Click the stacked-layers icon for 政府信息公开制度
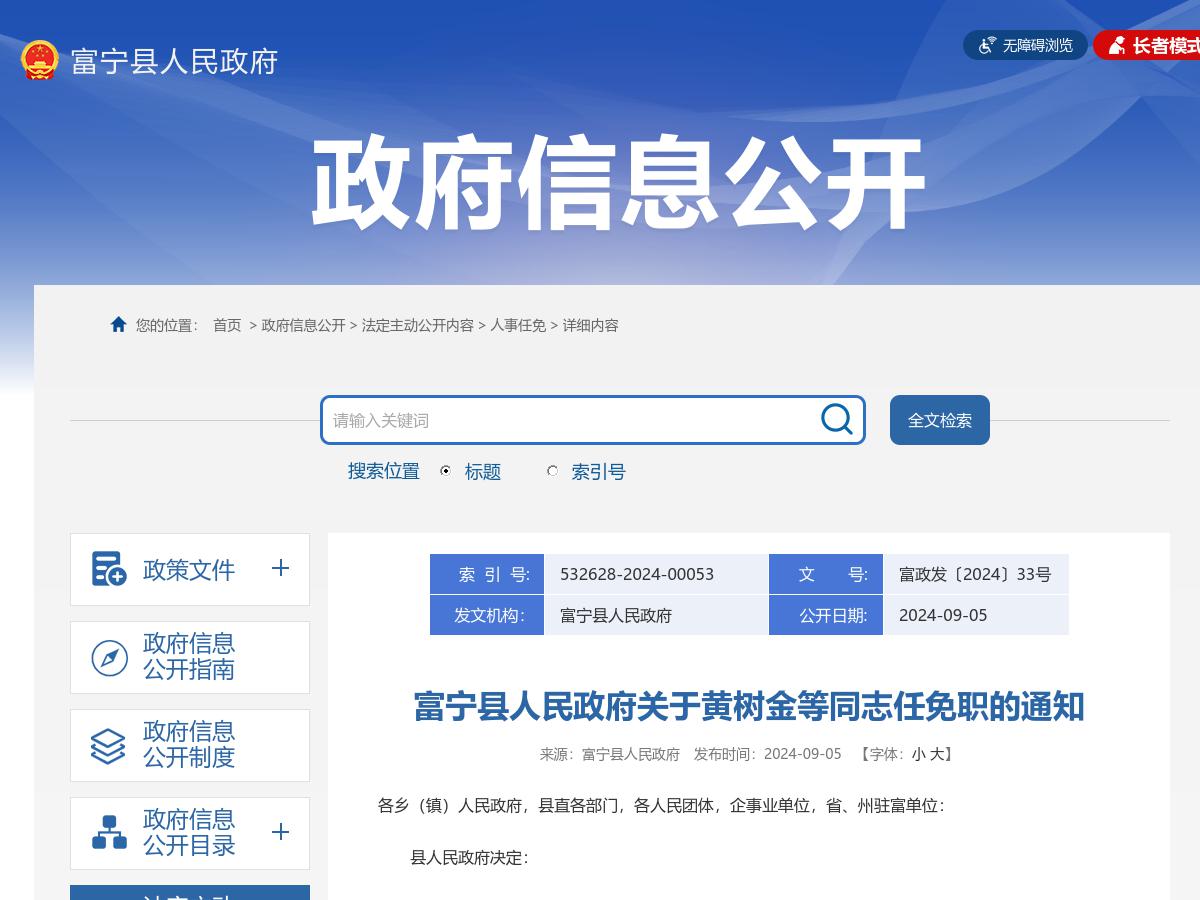Image resolution: width=1200 pixels, height=900 pixels. pyautogui.click(x=108, y=744)
